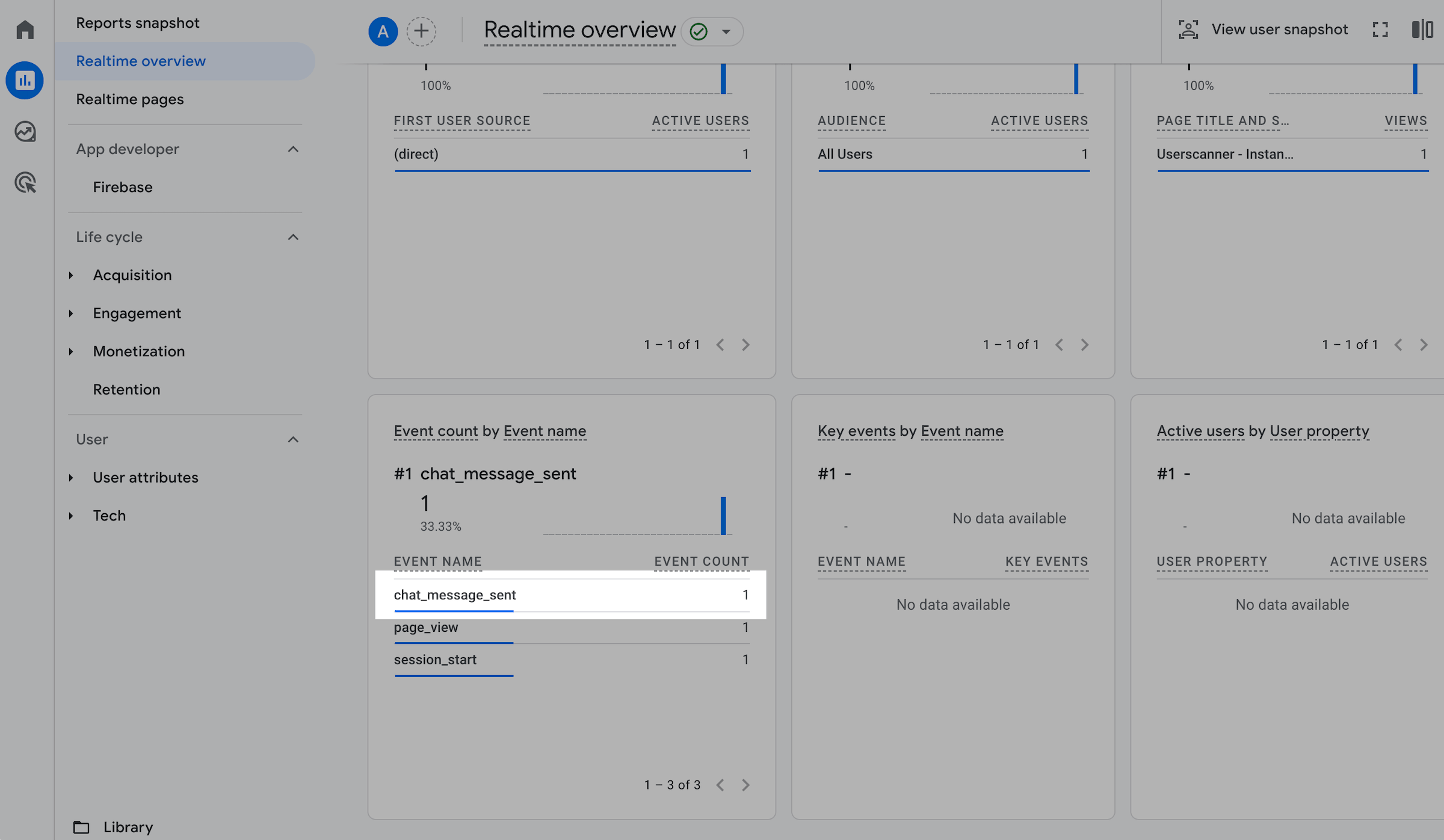Go to next page of Event count table
The width and height of the screenshot is (1444, 840).
point(745,785)
